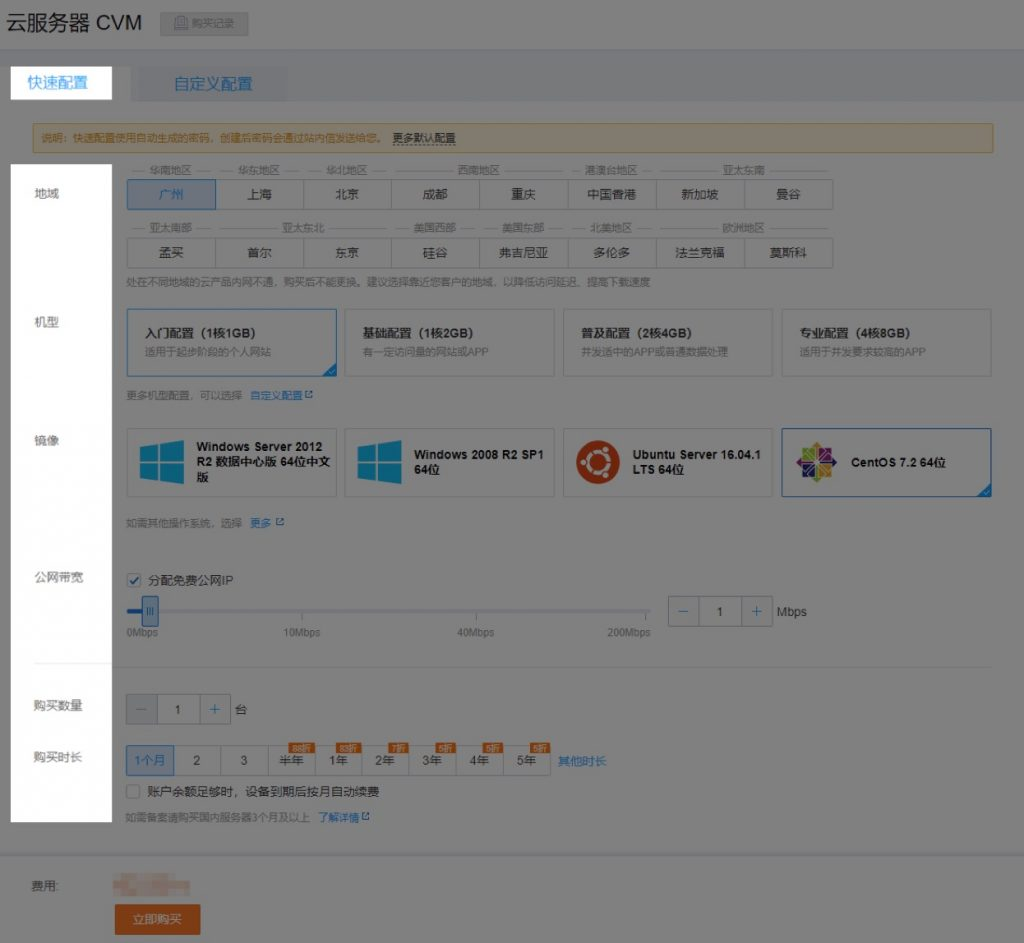Select the 2年 purchase duration
This screenshot has width=1024, height=943.
click(385, 760)
